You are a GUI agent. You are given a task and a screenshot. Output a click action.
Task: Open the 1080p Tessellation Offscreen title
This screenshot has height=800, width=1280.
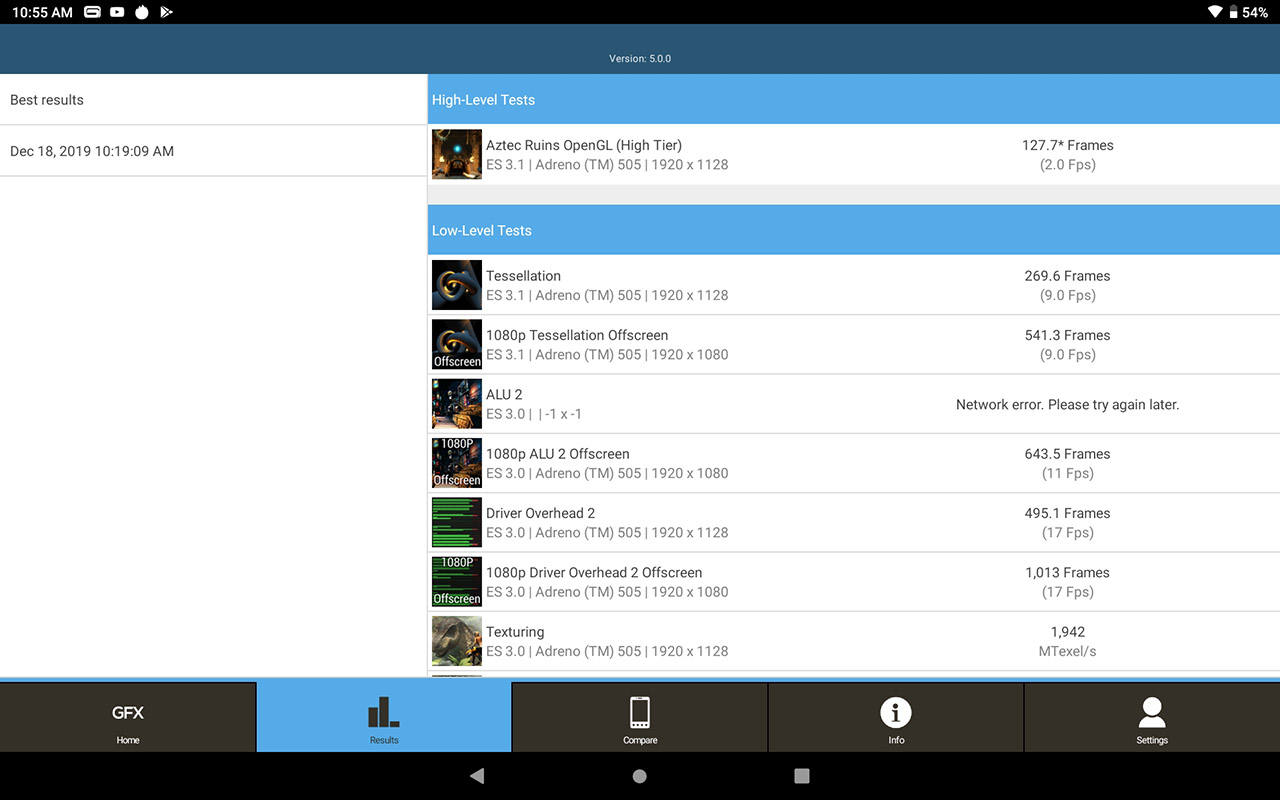pos(577,335)
